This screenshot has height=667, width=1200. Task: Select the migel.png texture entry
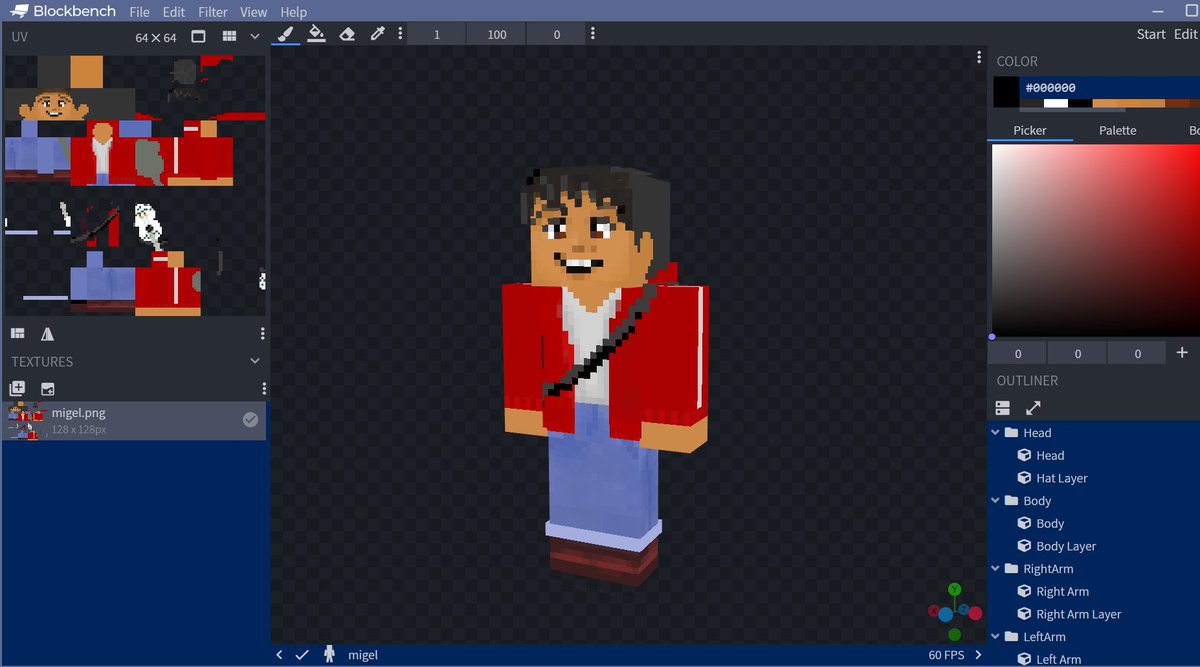[134, 421]
